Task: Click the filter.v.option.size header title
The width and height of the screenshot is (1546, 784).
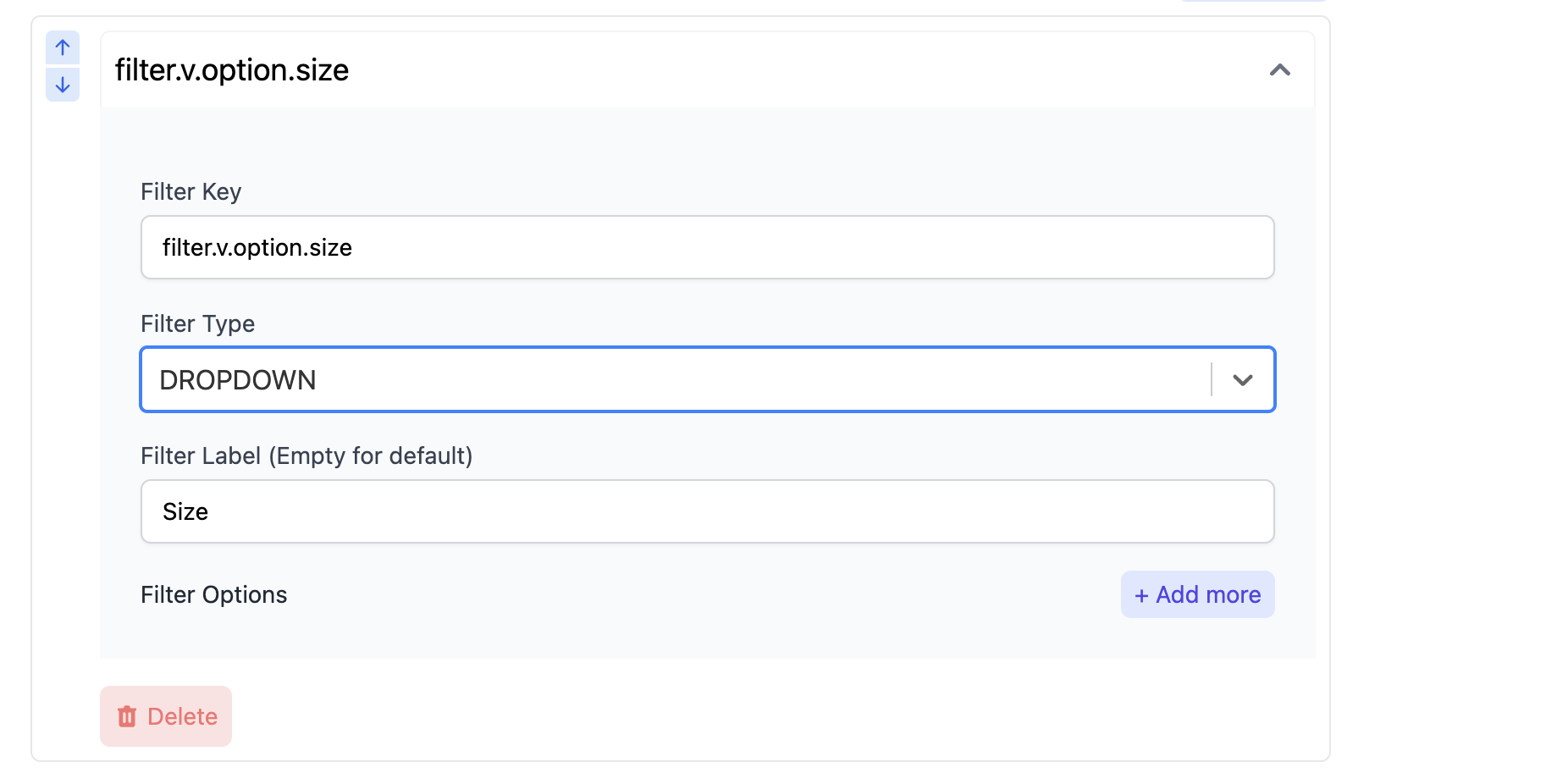Action: 232,70
